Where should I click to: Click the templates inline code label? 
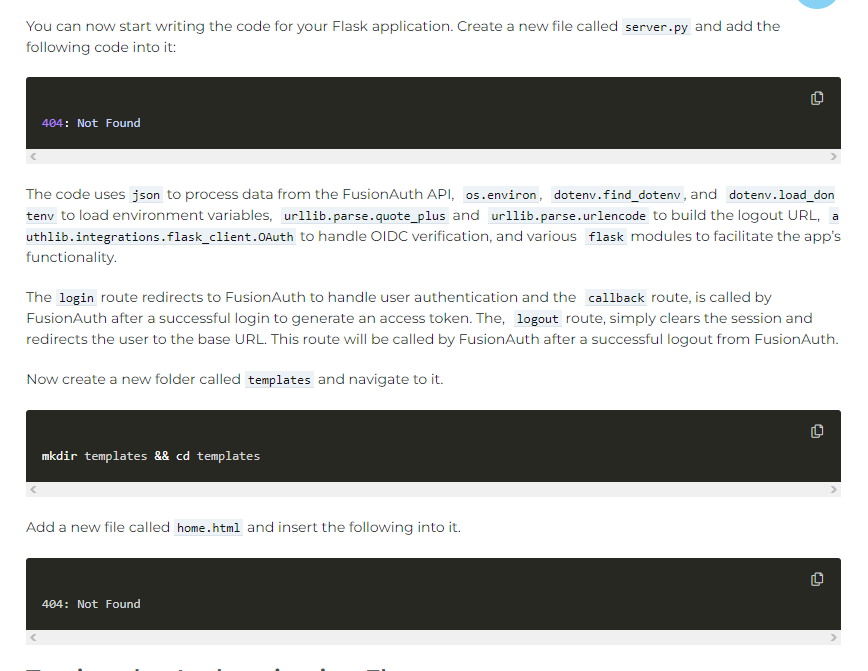click(x=279, y=380)
